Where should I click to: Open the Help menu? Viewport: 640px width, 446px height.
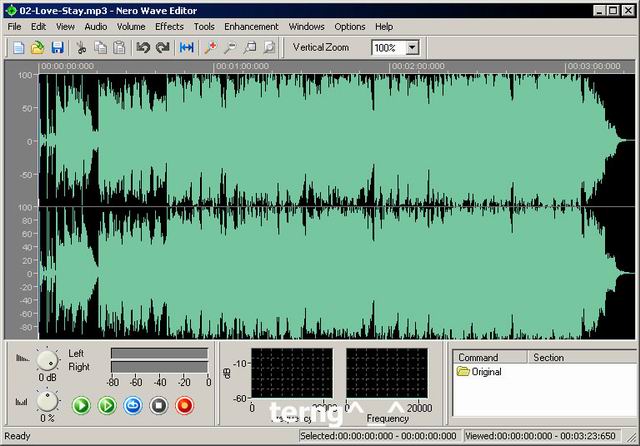coord(384,27)
